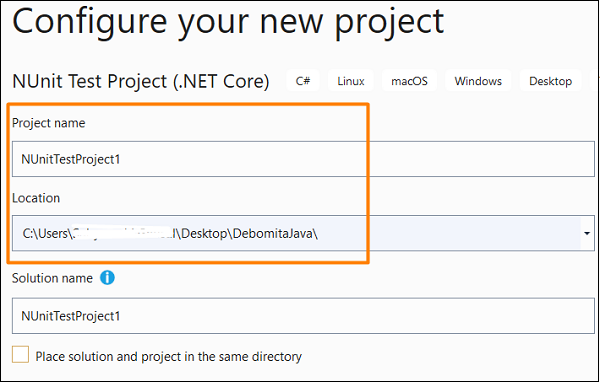Click the 'NUnit Test Project (.NET Core)' title
Screen dimensions: 600x382
[x=141, y=81]
